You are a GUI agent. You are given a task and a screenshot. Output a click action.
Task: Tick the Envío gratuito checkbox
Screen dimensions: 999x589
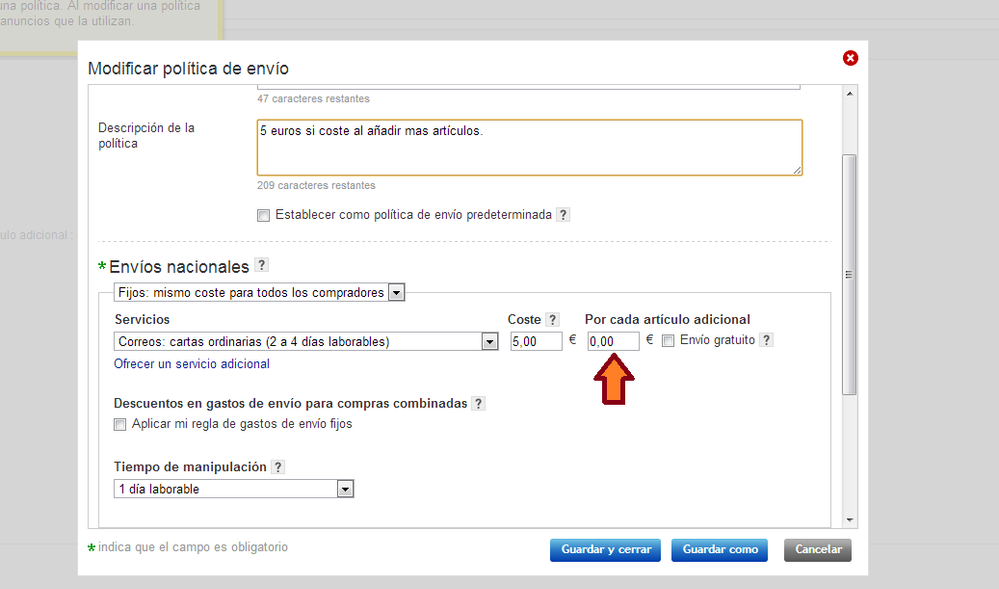point(668,341)
